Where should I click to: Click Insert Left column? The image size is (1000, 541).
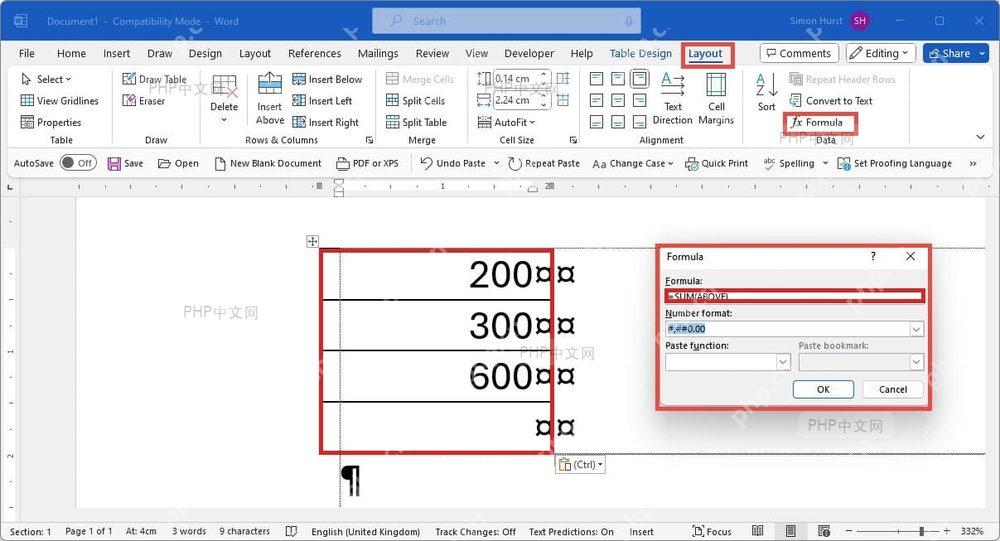[322, 101]
